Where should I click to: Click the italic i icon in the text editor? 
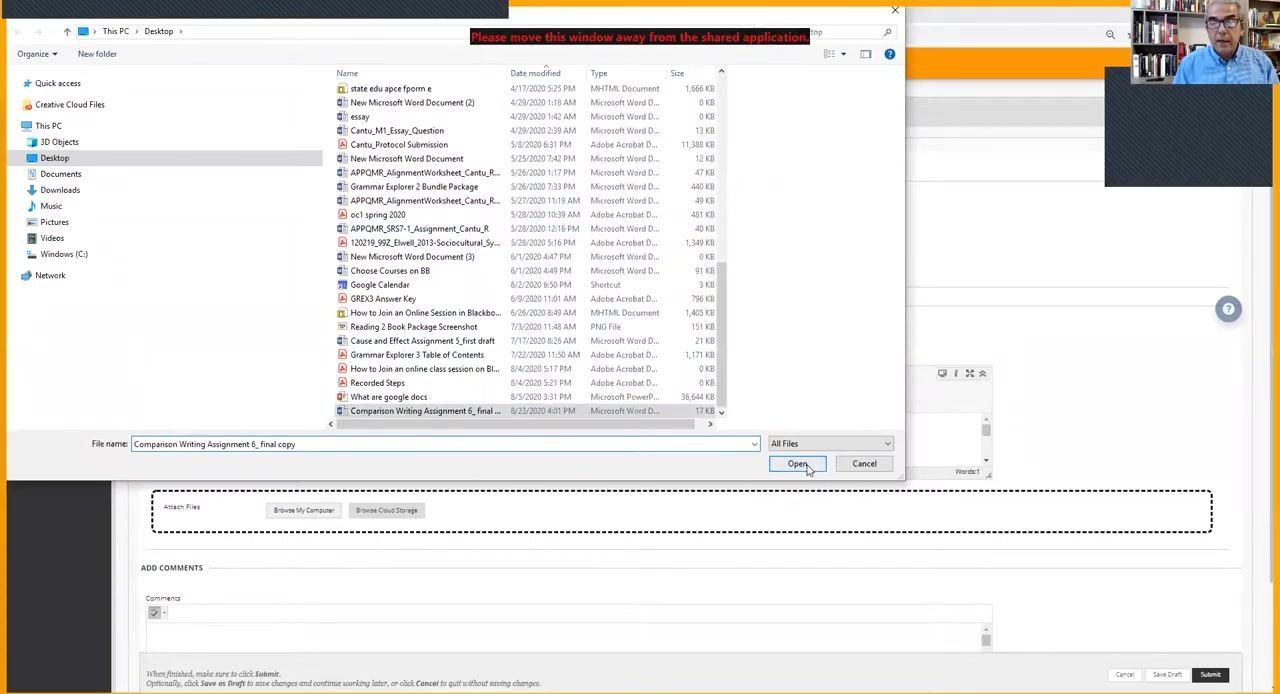point(956,374)
